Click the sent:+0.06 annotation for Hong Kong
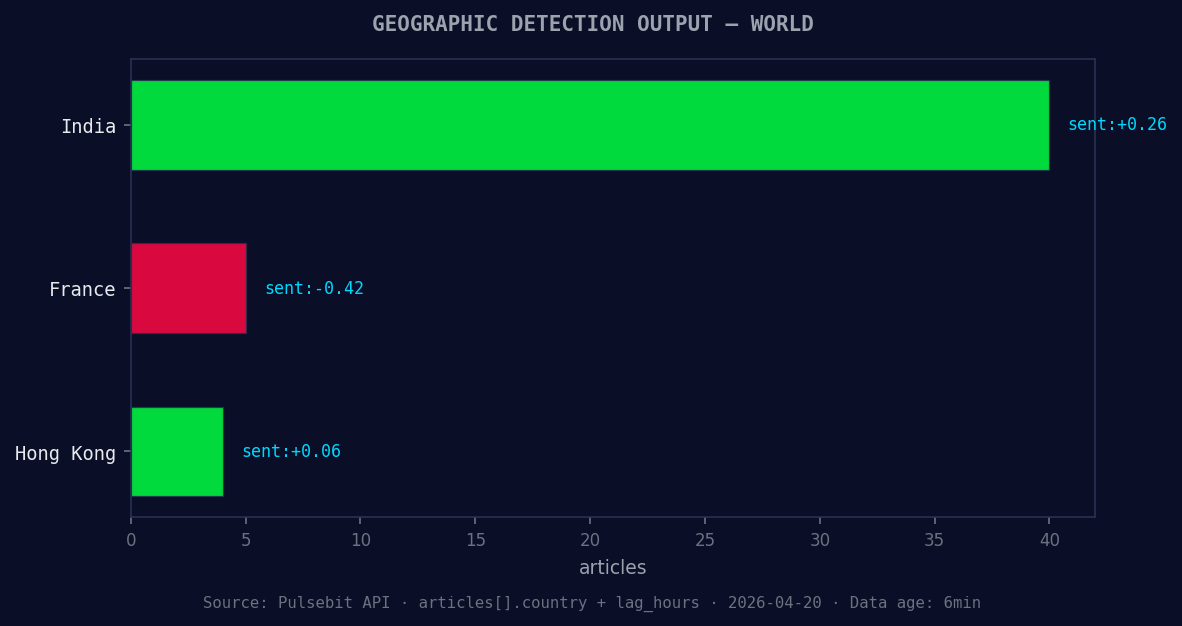This screenshot has width=1182, height=626. tap(291, 451)
